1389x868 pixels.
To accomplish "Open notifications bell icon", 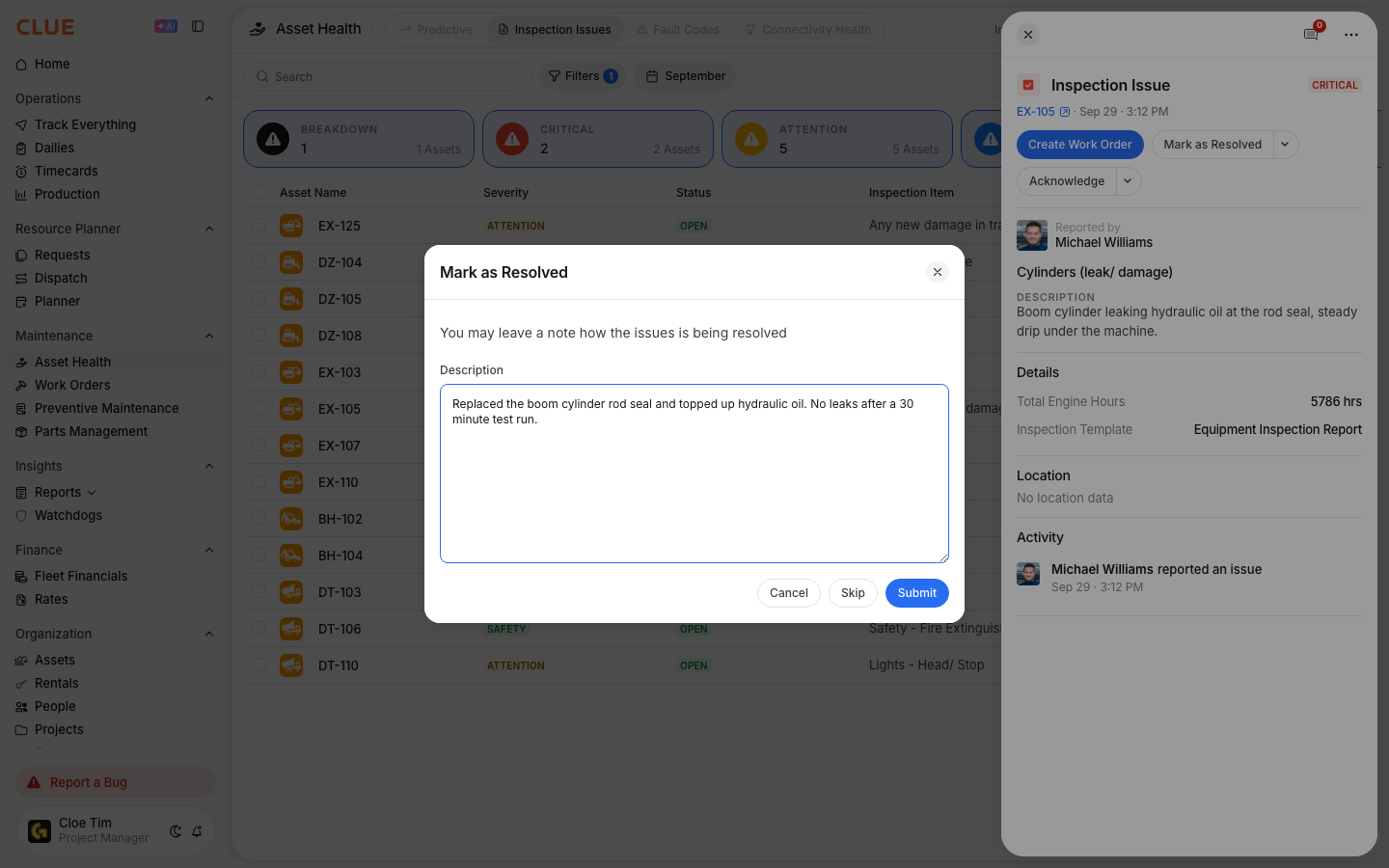I will coord(197,831).
